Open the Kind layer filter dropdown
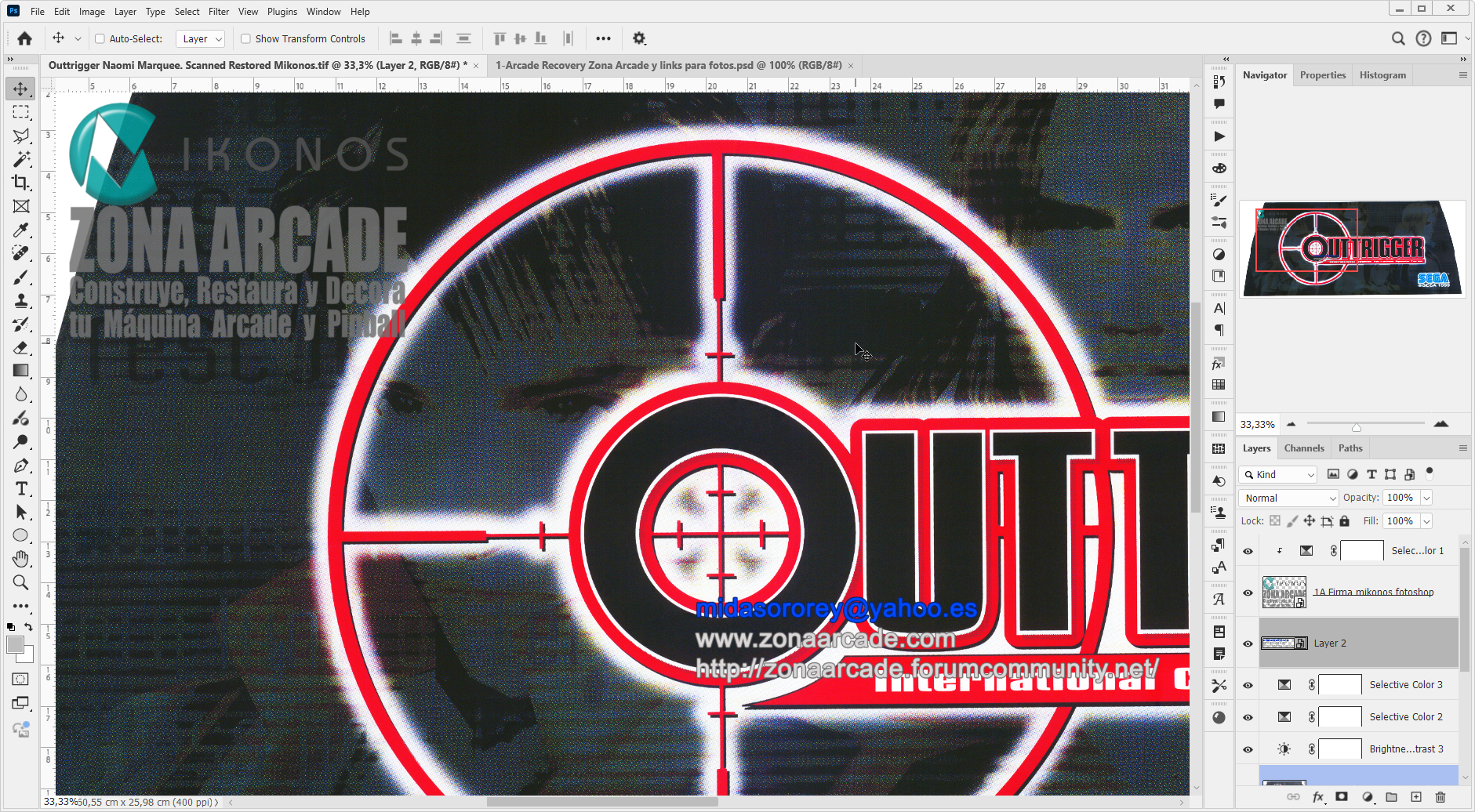1475x812 pixels. [1278, 474]
